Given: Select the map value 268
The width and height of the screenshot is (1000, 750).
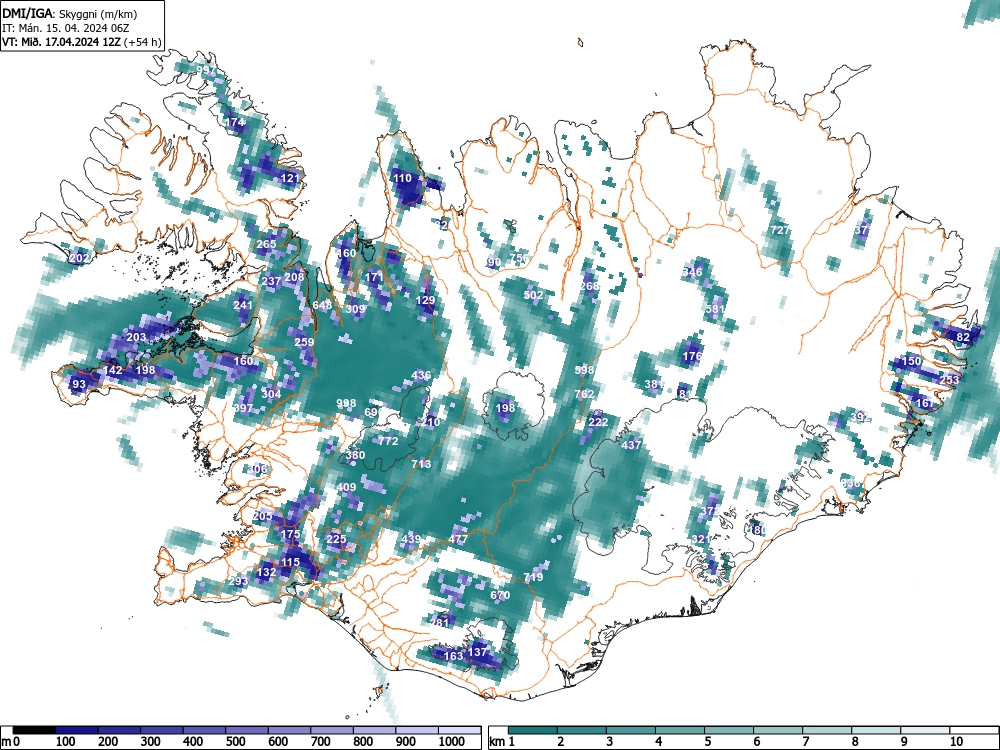Looking at the screenshot, I should coord(589,286).
